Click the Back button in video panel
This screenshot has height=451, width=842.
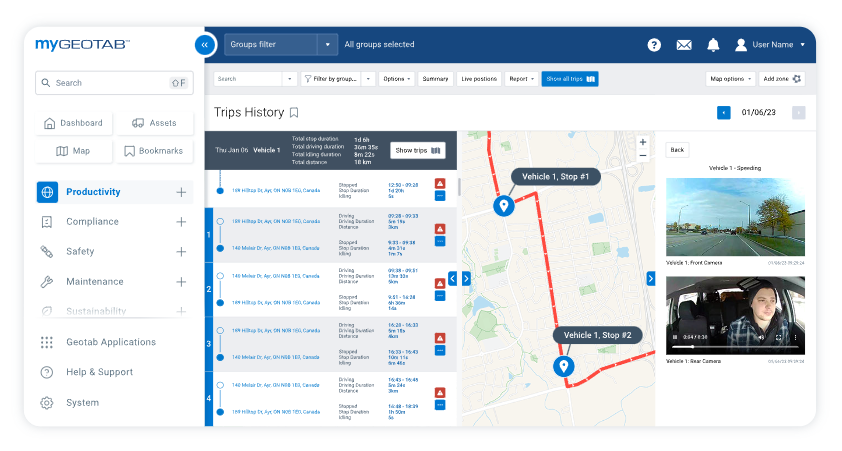(677, 150)
